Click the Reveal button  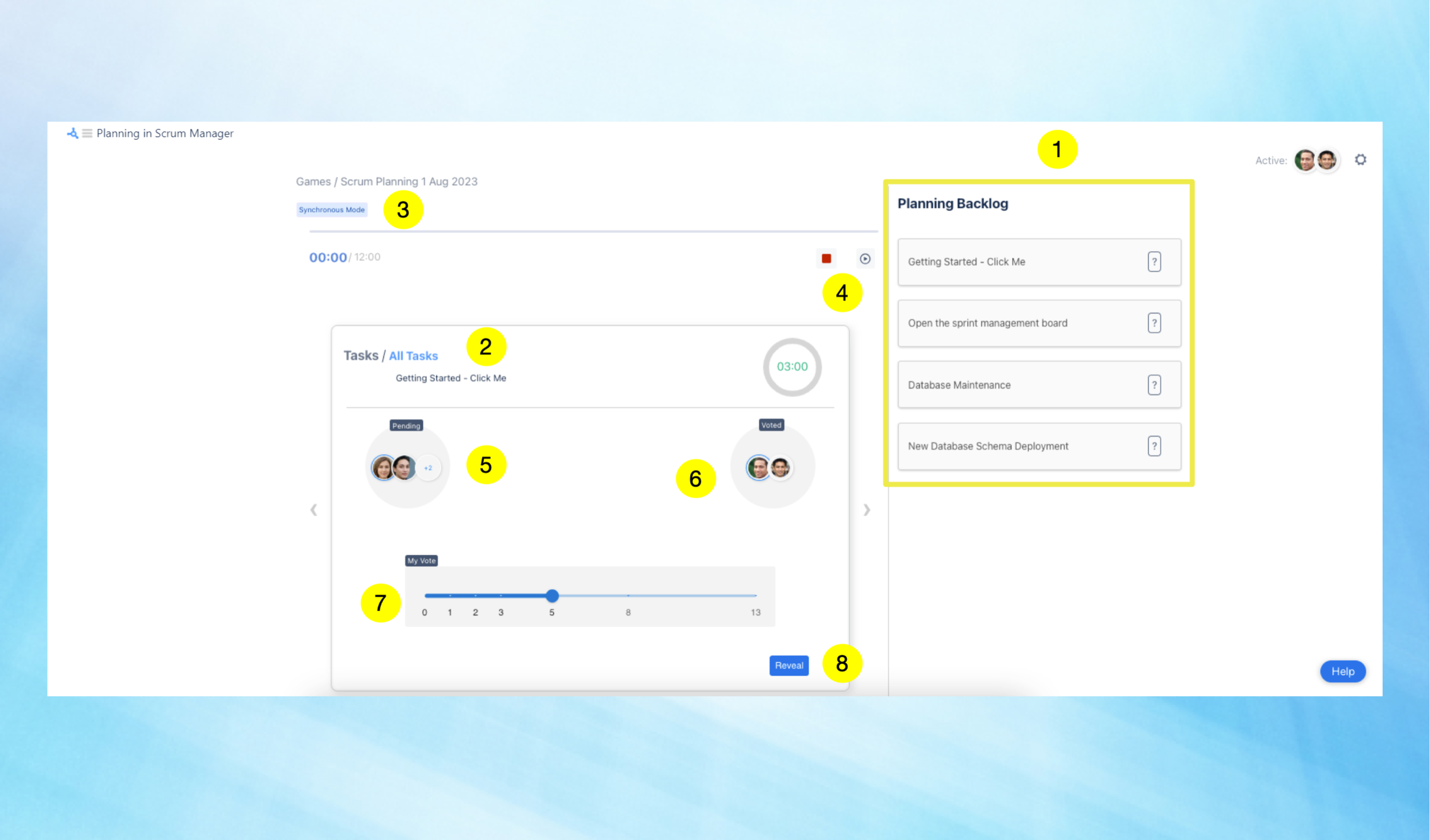coord(788,665)
